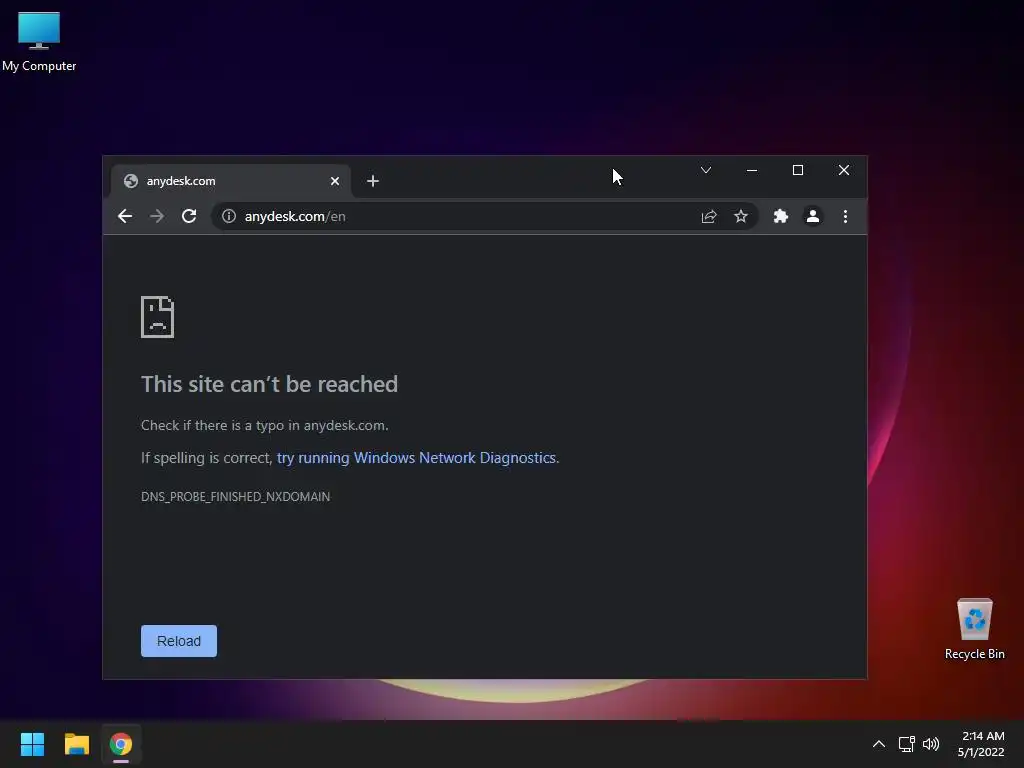
Task: Share this page icon
Action: (x=709, y=216)
